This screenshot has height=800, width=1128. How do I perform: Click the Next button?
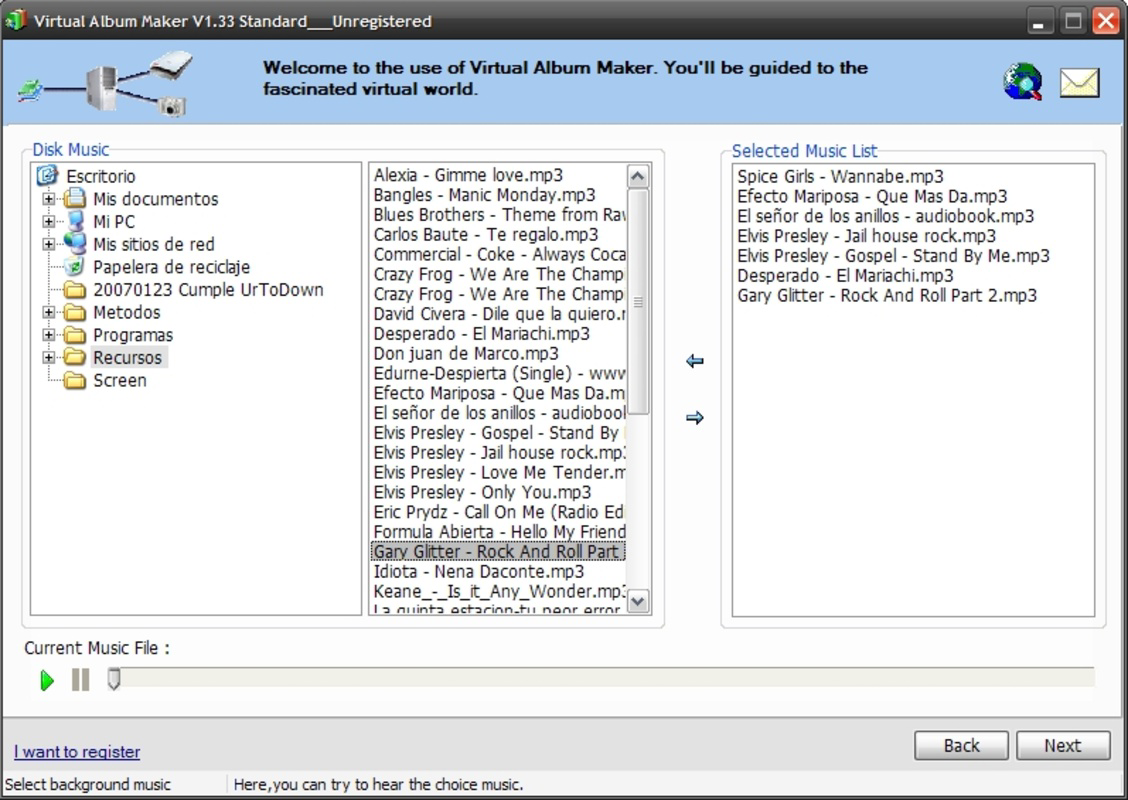coord(1063,745)
